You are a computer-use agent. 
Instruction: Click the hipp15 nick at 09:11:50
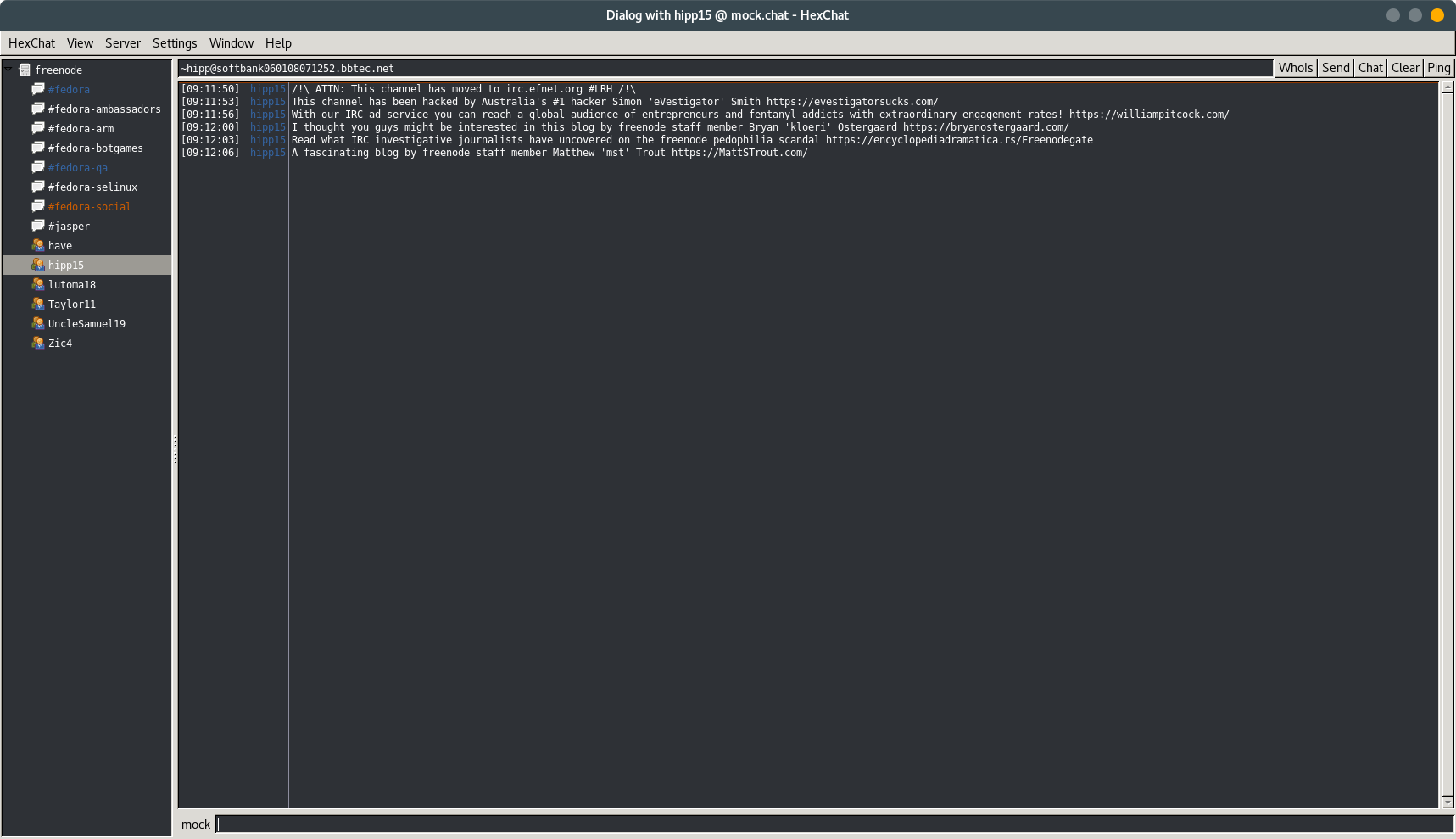point(268,89)
